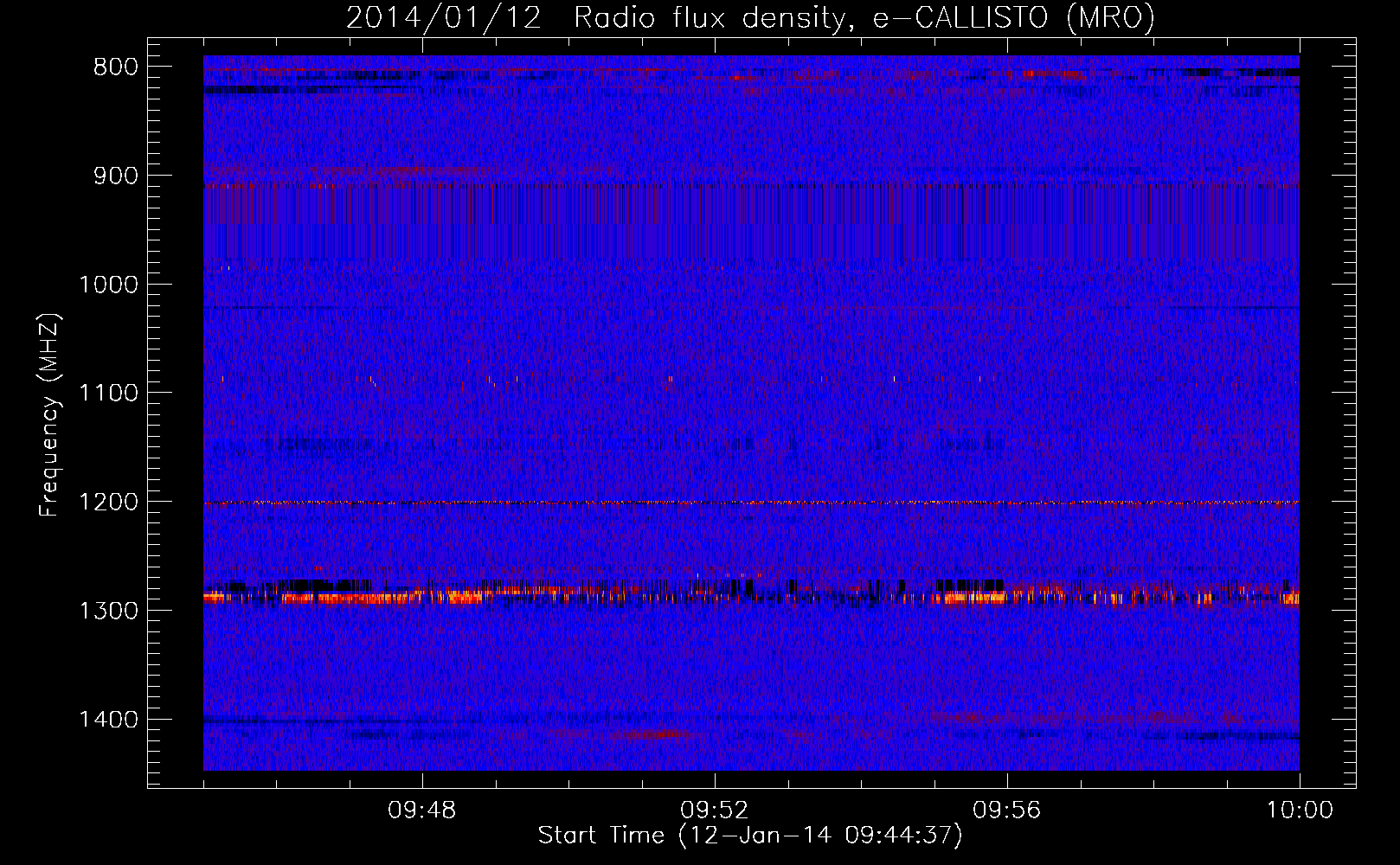This screenshot has height=865, width=1400.
Task: Click the bright orange-yellow band near 1290 MHz
Action: click(x=751, y=595)
